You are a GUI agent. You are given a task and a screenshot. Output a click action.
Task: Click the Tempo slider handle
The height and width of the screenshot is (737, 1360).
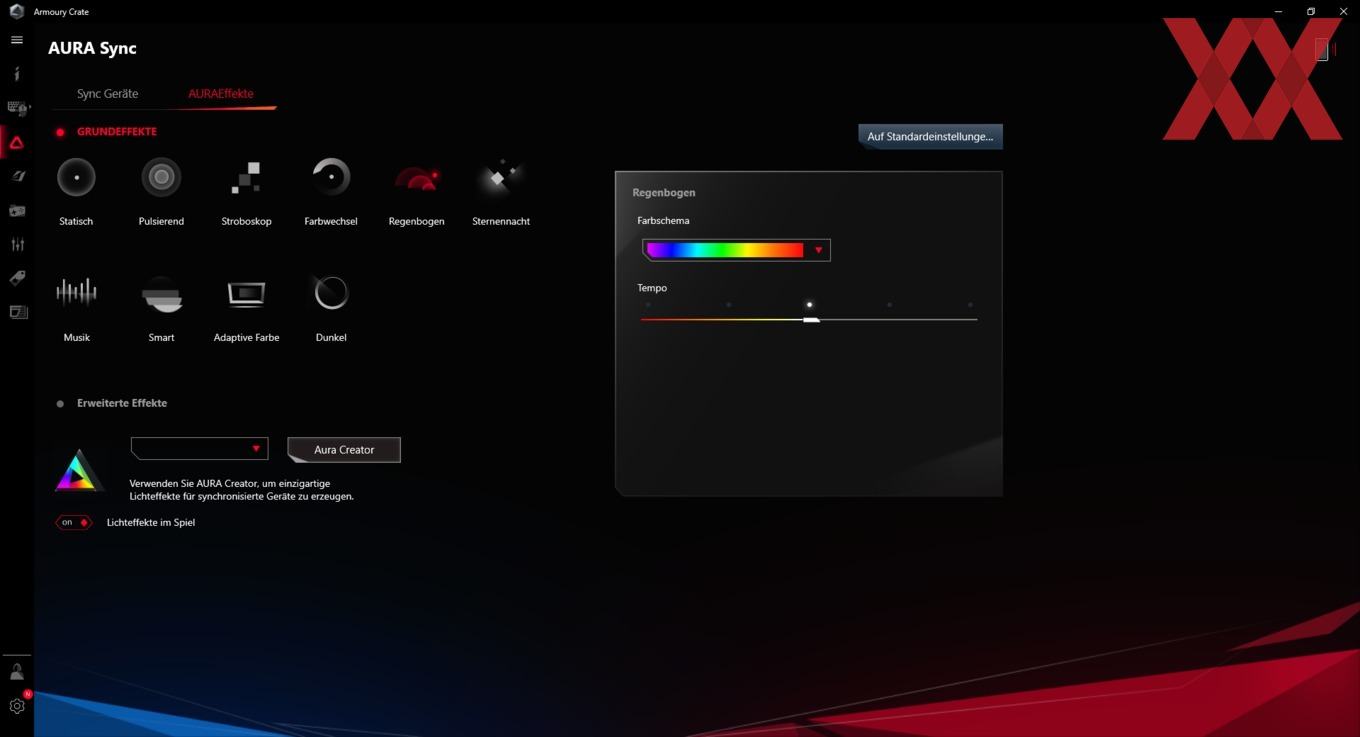[x=811, y=319]
